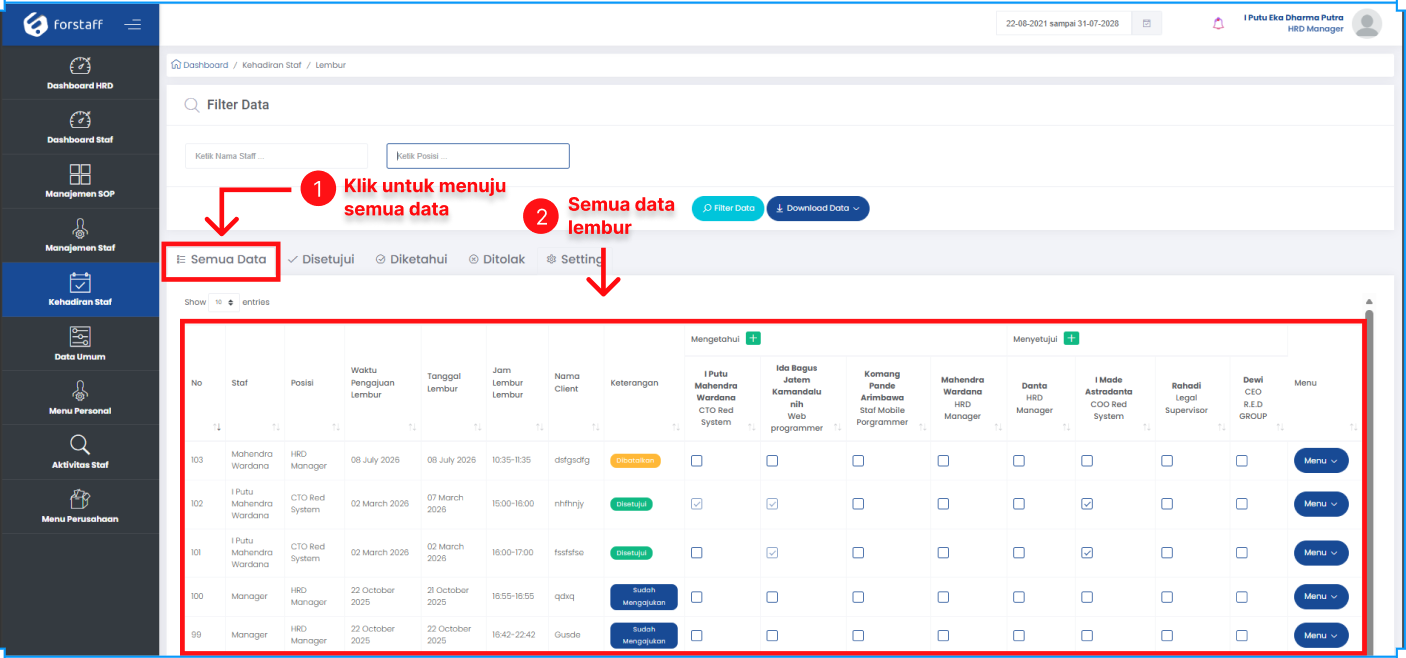Open Dashboard HRD from sidebar
This screenshot has height=658, width=1406.
coord(80,74)
